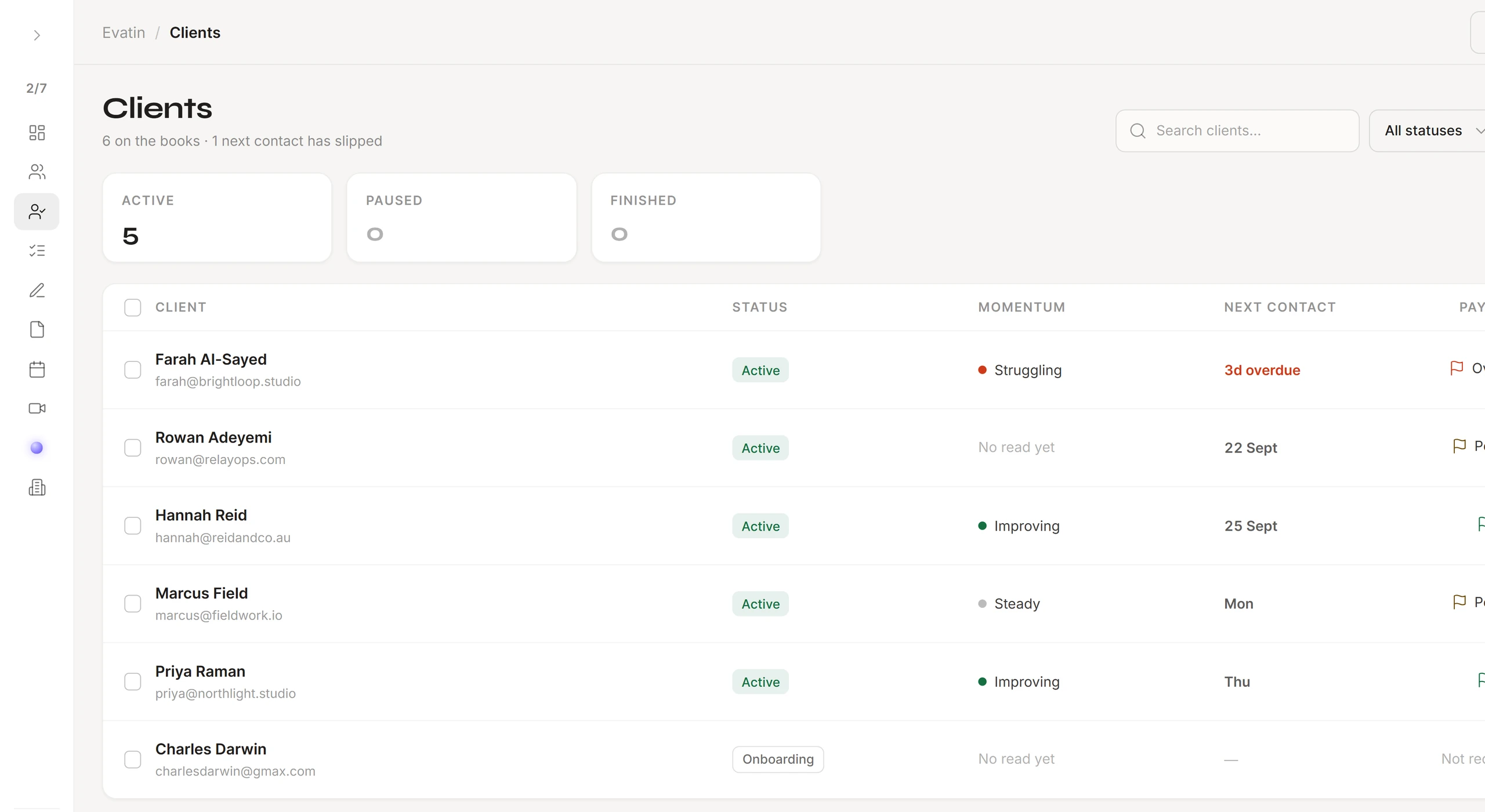
Task: Click the Struggling momentum for Farah
Action: tap(1020, 370)
